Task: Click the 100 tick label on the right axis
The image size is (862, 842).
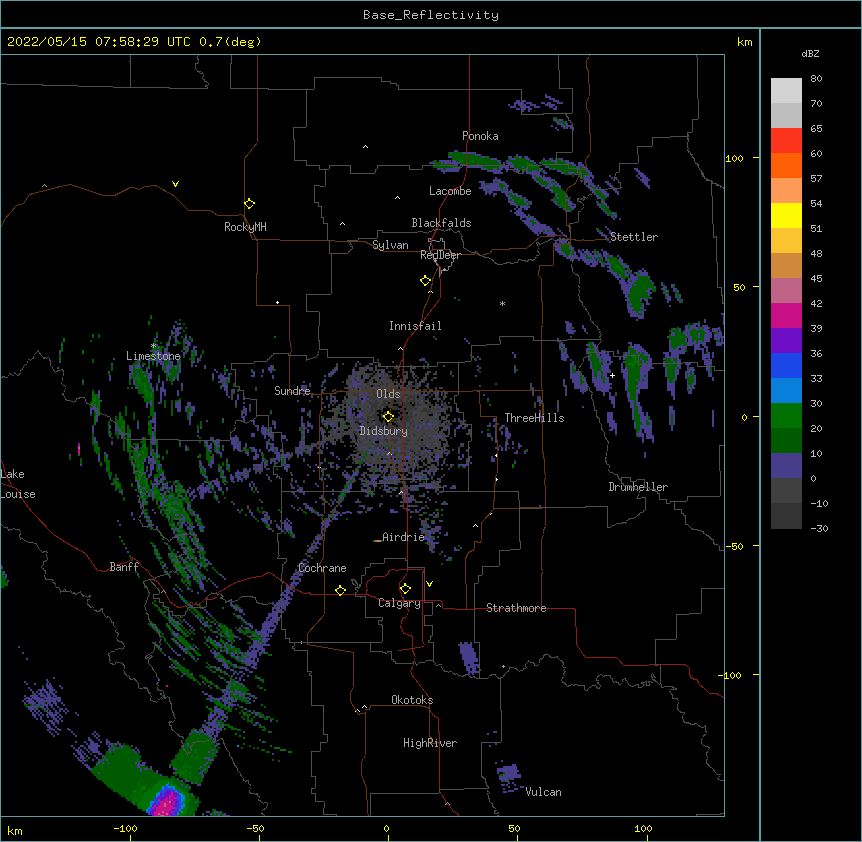Action: pyautogui.click(x=734, y=158)
